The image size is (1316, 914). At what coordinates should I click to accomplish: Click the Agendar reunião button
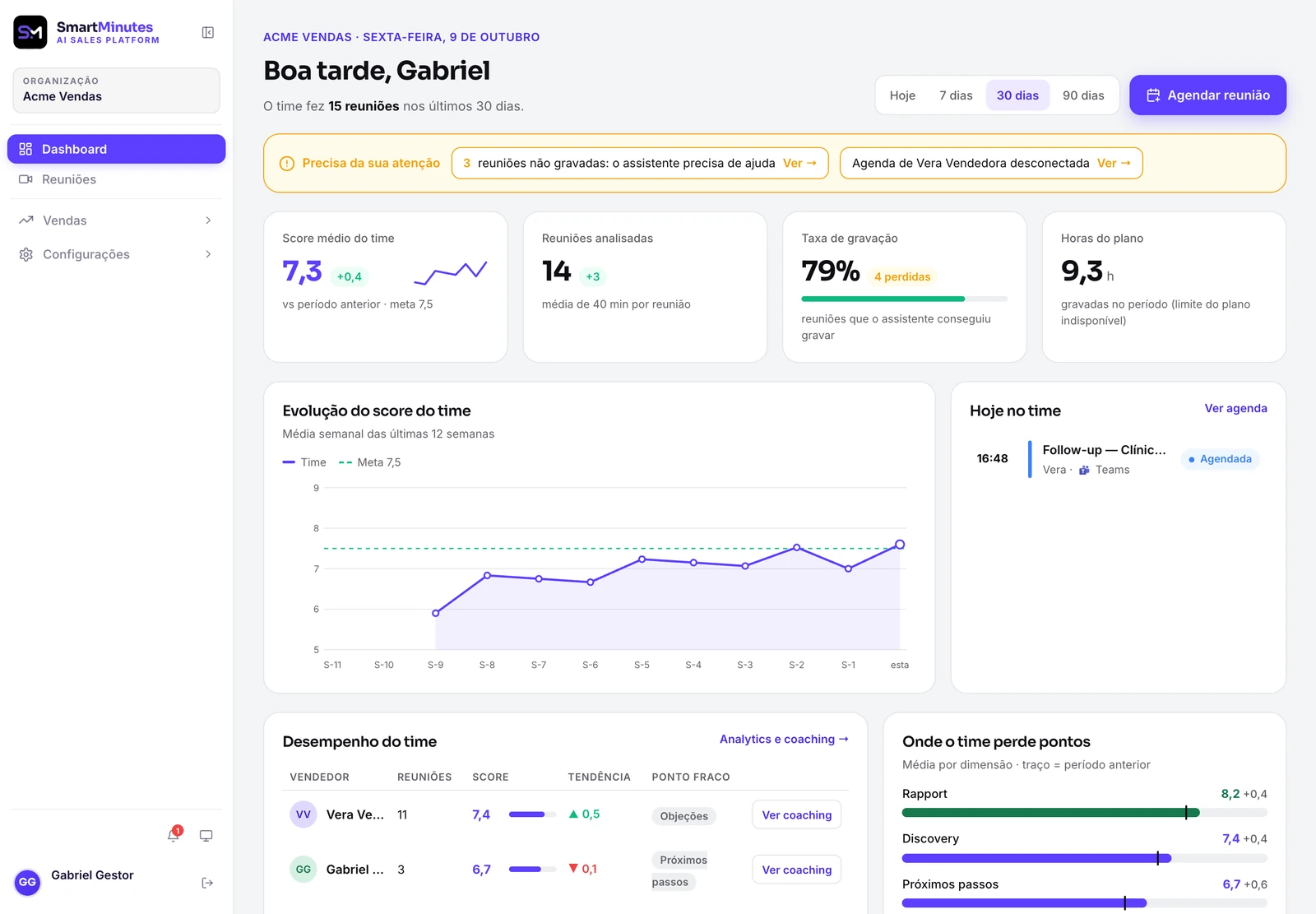(1207, 95)
